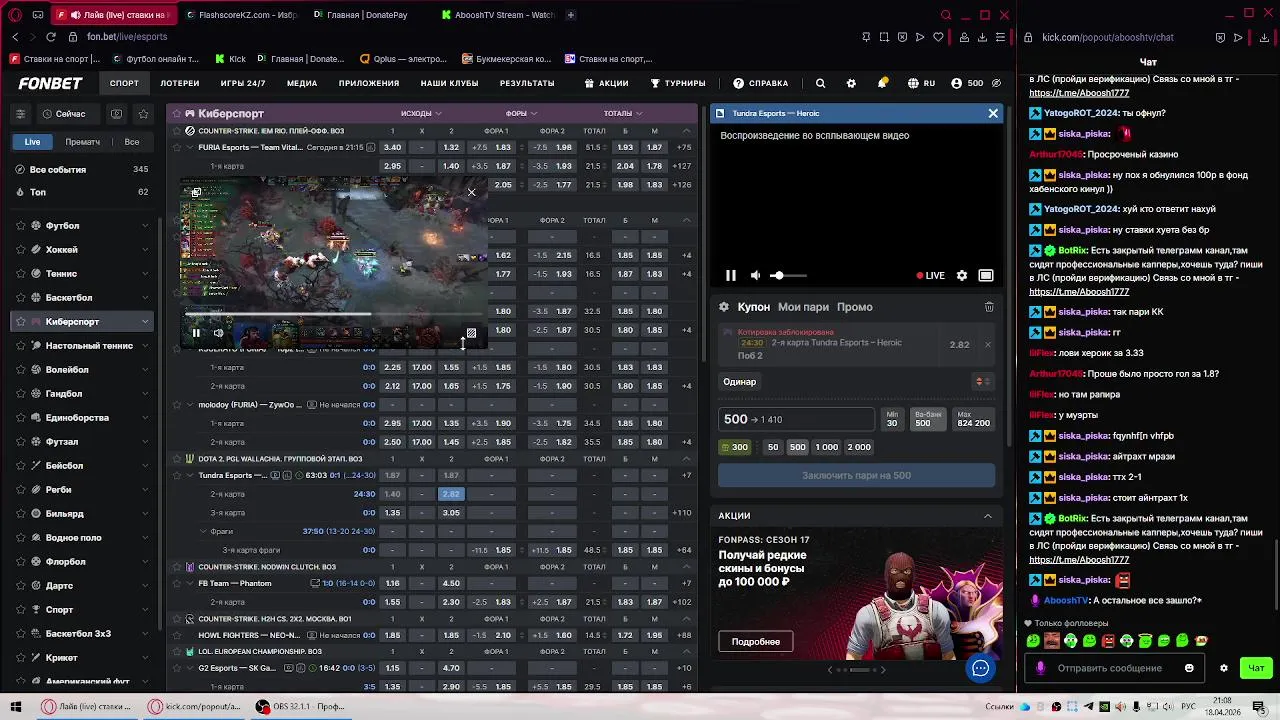Viewport: 1280px width, 720px height.
Task: Open emoji picker in Kick chat input
Action: coord(1189,668)
